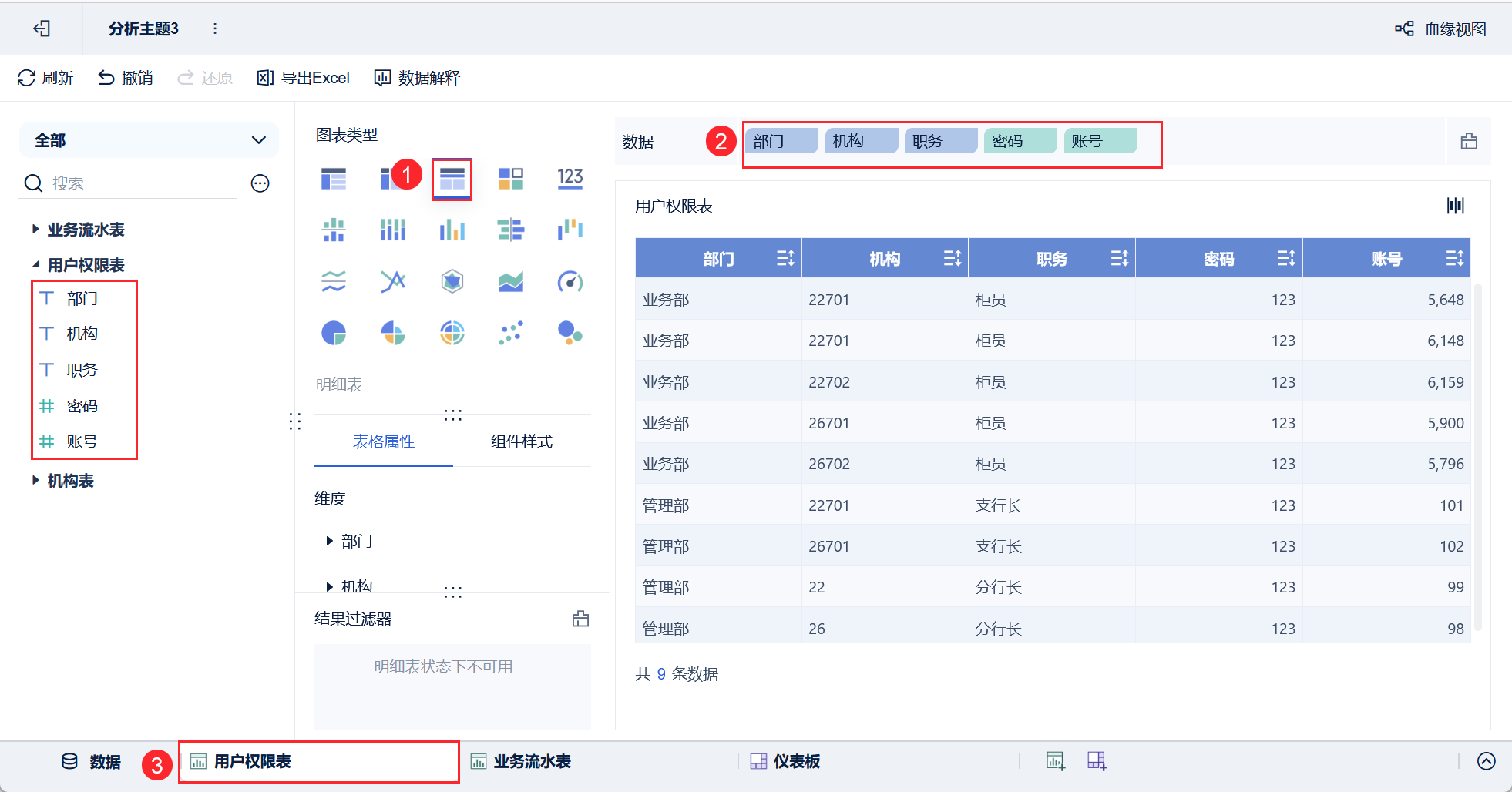
Task: Click 导出Excel to export the table
Action: coord(304,78)
